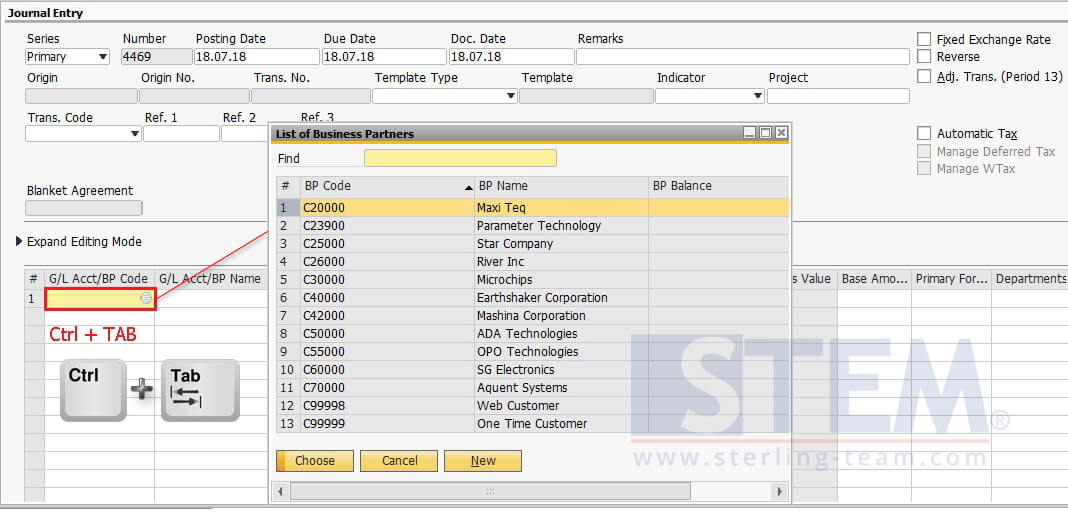The image size is (1068, 527).
Task: Toggle Adj. Trans. (Period 13) checkbox
Action: [x=924, y=76]
